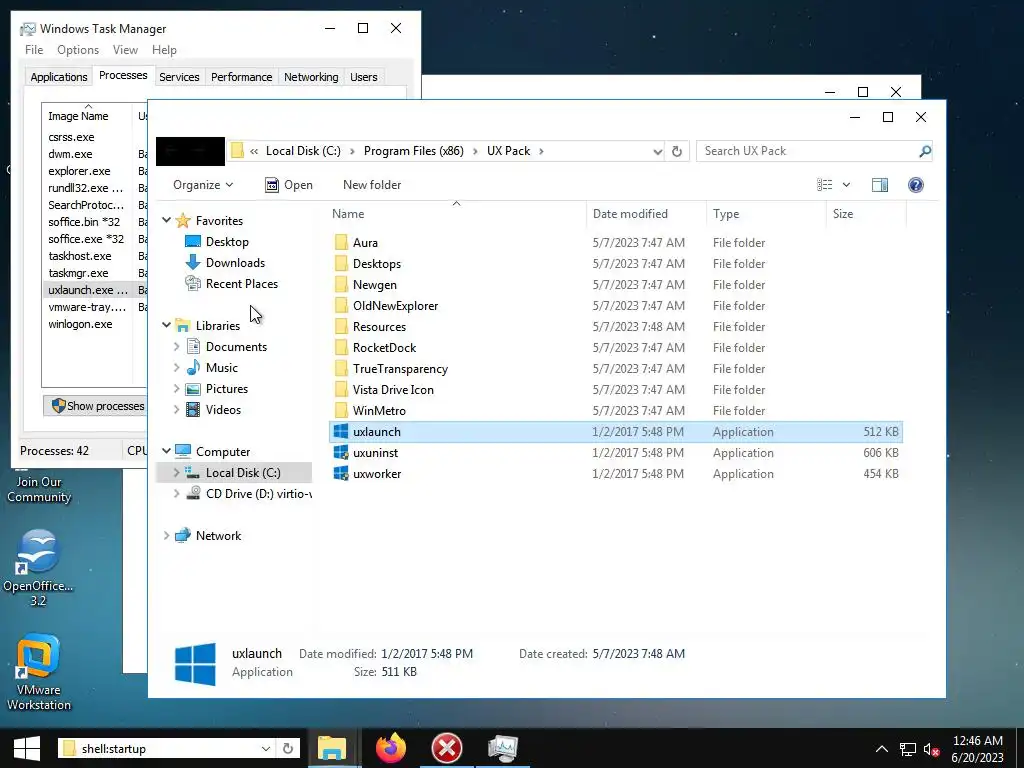Image resolution: width=1024 pixels, height=768 pixels.
Task: Sort files by the Size column
Action: pos(866,214)
